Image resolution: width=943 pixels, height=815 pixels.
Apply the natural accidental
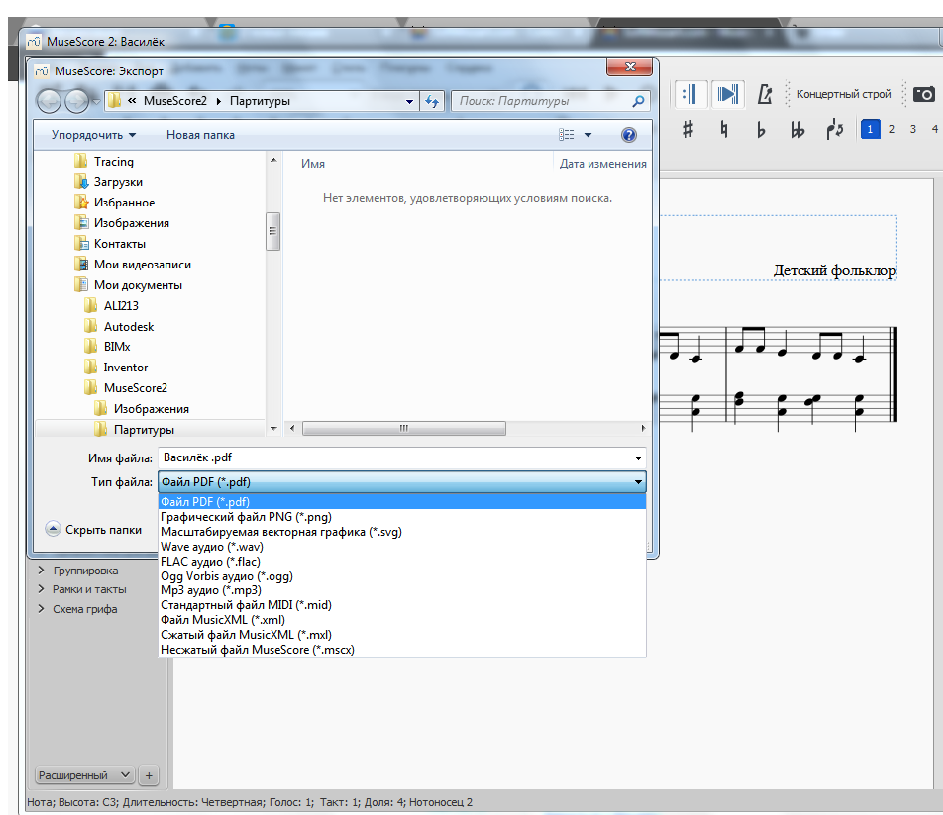724,129
